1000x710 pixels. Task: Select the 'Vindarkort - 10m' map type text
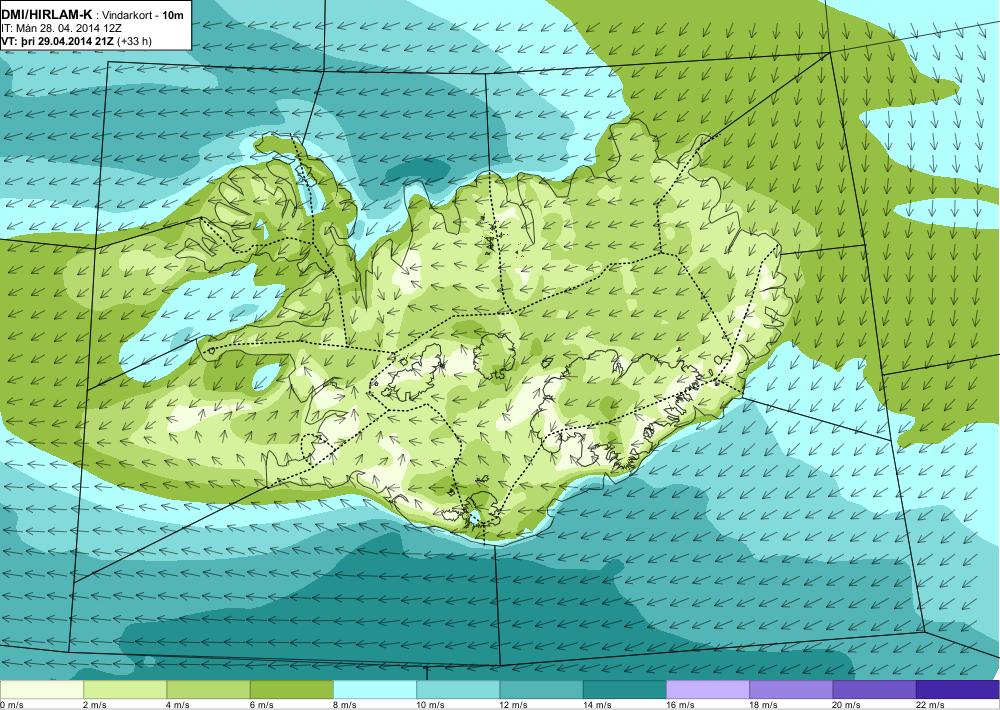click(142, 15)
